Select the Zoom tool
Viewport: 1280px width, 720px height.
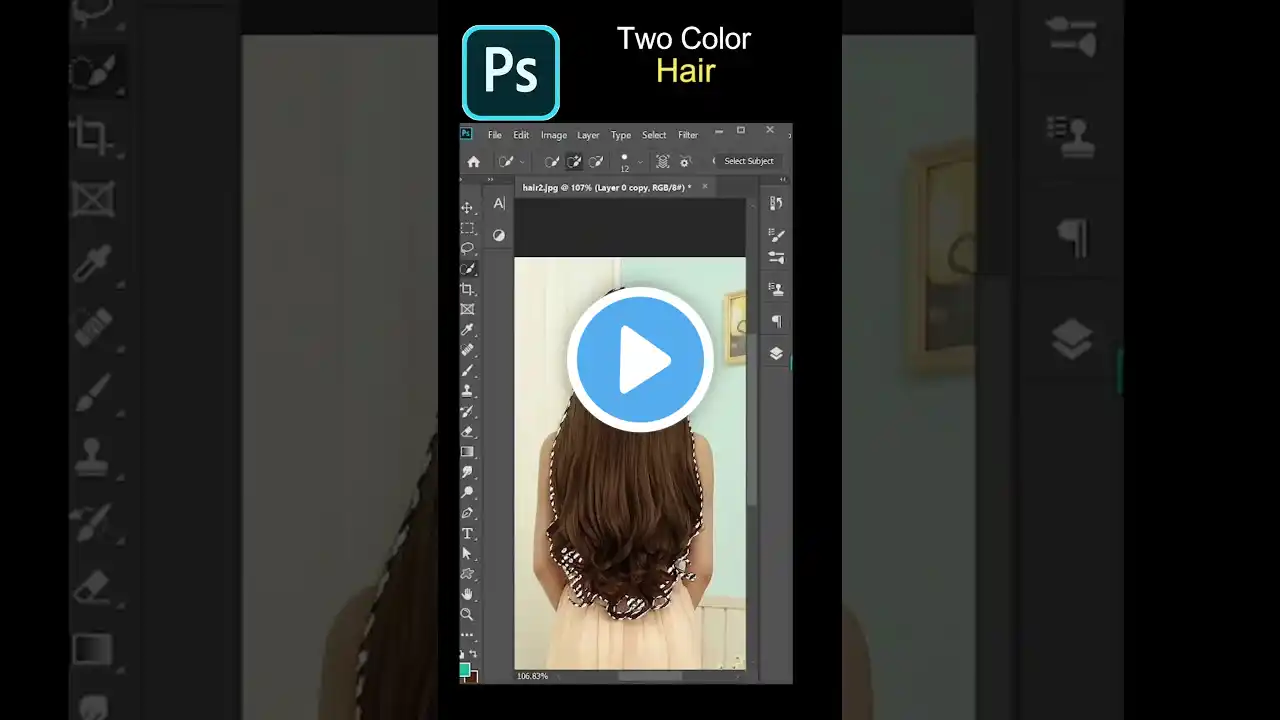467,614
